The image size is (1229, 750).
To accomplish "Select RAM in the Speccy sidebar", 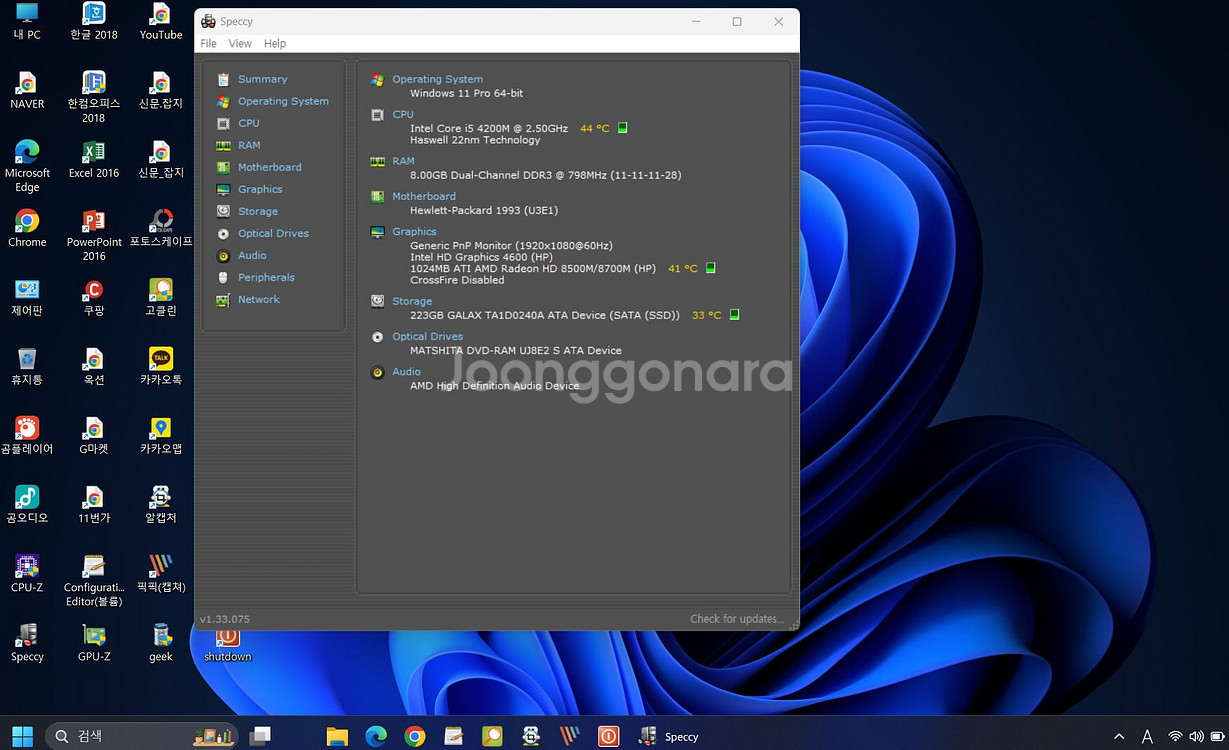I will click(248, 145).
